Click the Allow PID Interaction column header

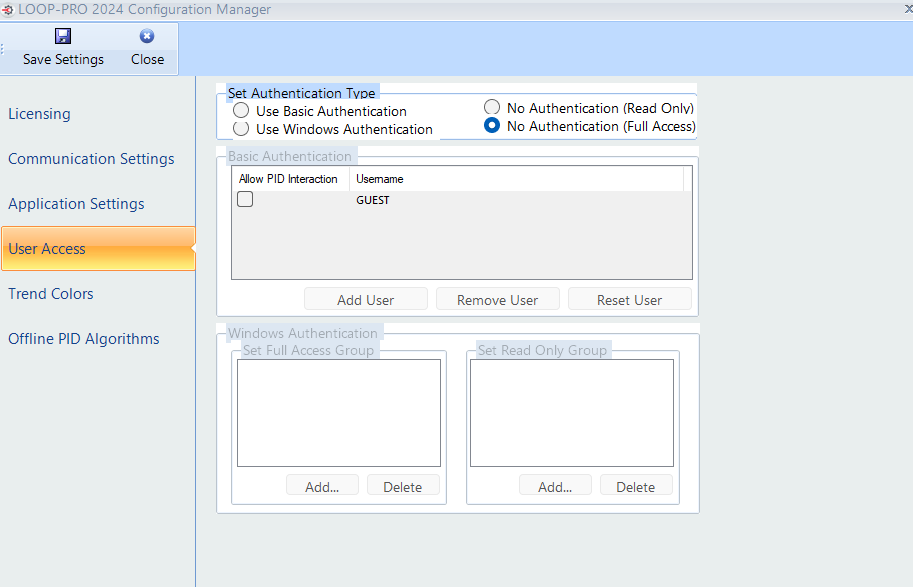click(291, 179)
